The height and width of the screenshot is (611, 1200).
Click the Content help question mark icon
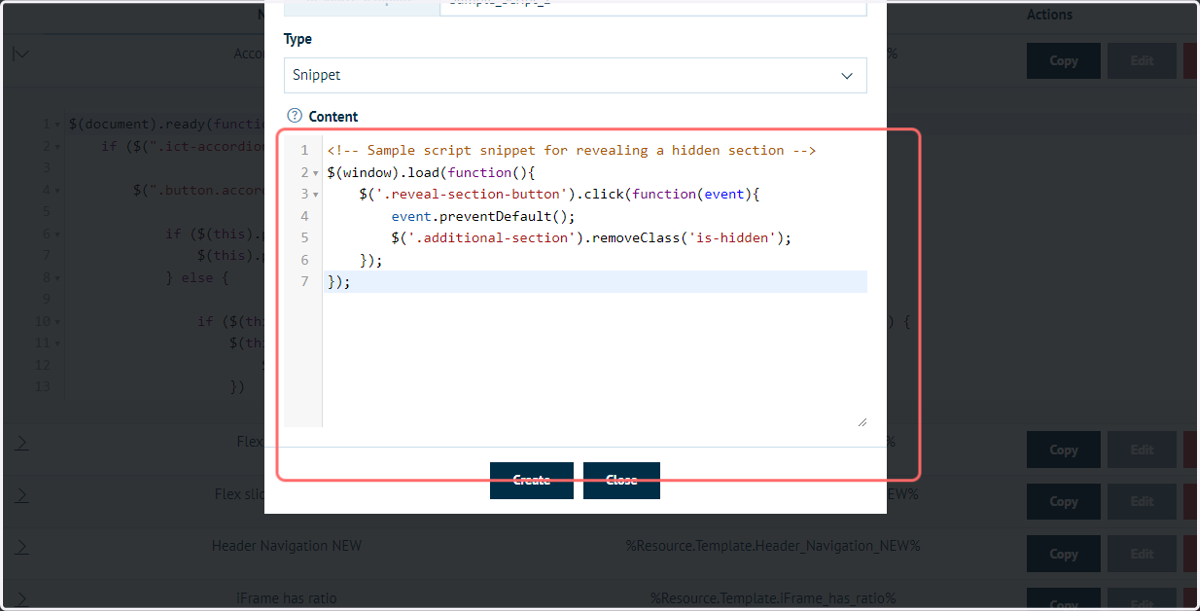click(x=294, y=116)
